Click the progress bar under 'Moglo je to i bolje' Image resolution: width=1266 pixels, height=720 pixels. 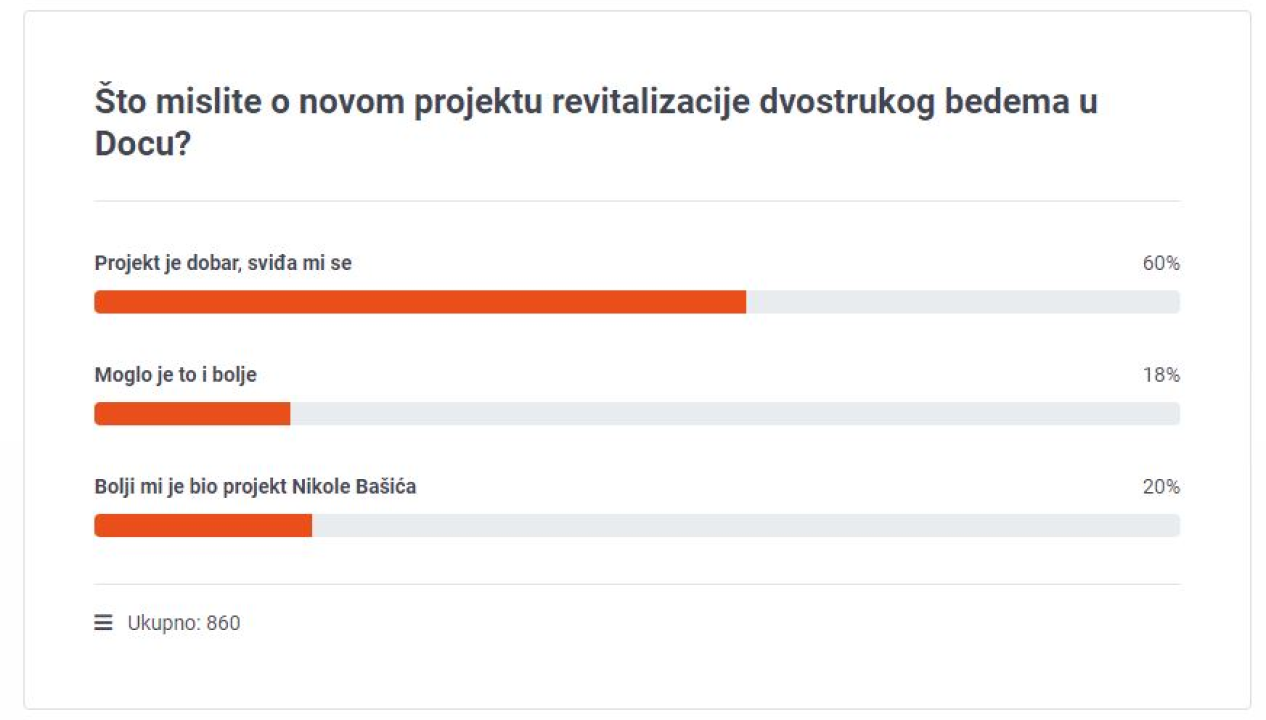190,413
